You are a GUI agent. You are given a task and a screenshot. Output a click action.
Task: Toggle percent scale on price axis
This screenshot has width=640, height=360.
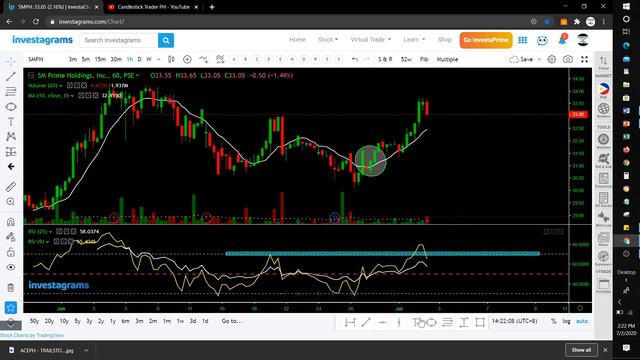(x=553, y=321)
